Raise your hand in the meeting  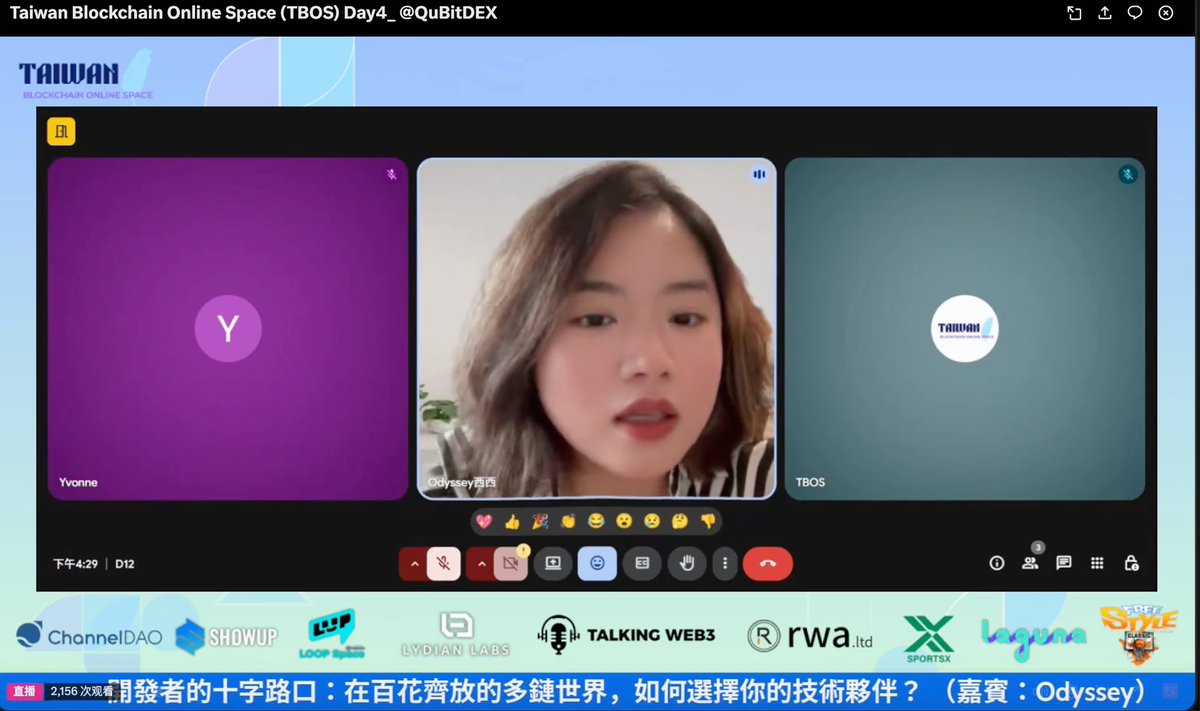pos(687,563)
